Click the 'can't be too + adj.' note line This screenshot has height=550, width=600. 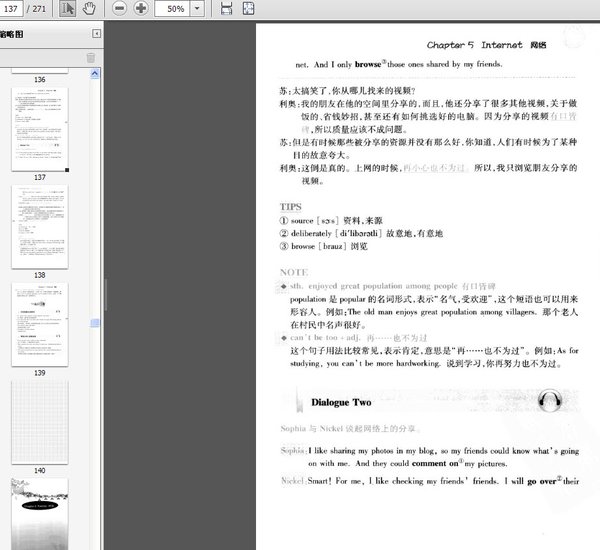coord(359,338)
